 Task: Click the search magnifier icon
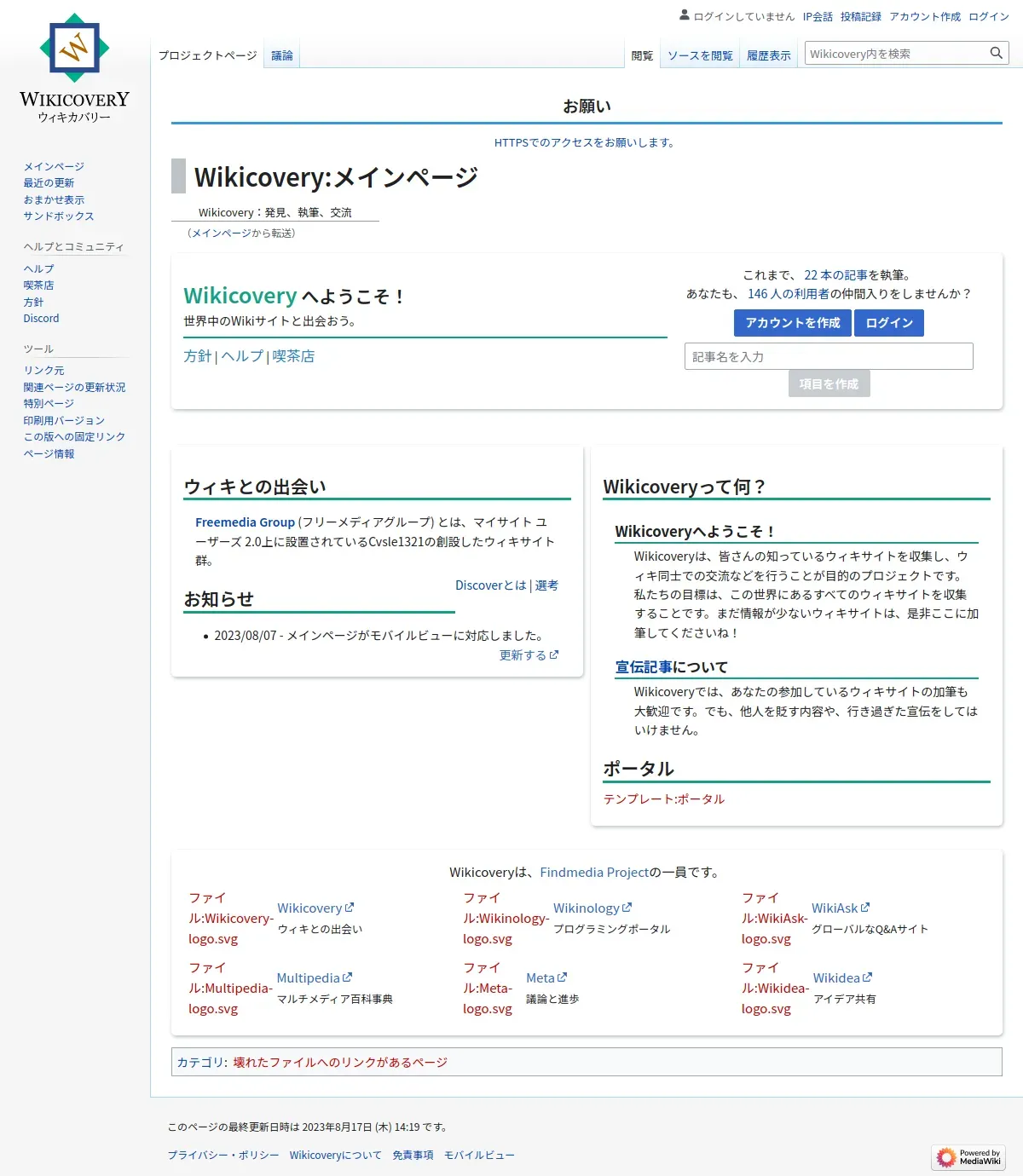(996, 54)
